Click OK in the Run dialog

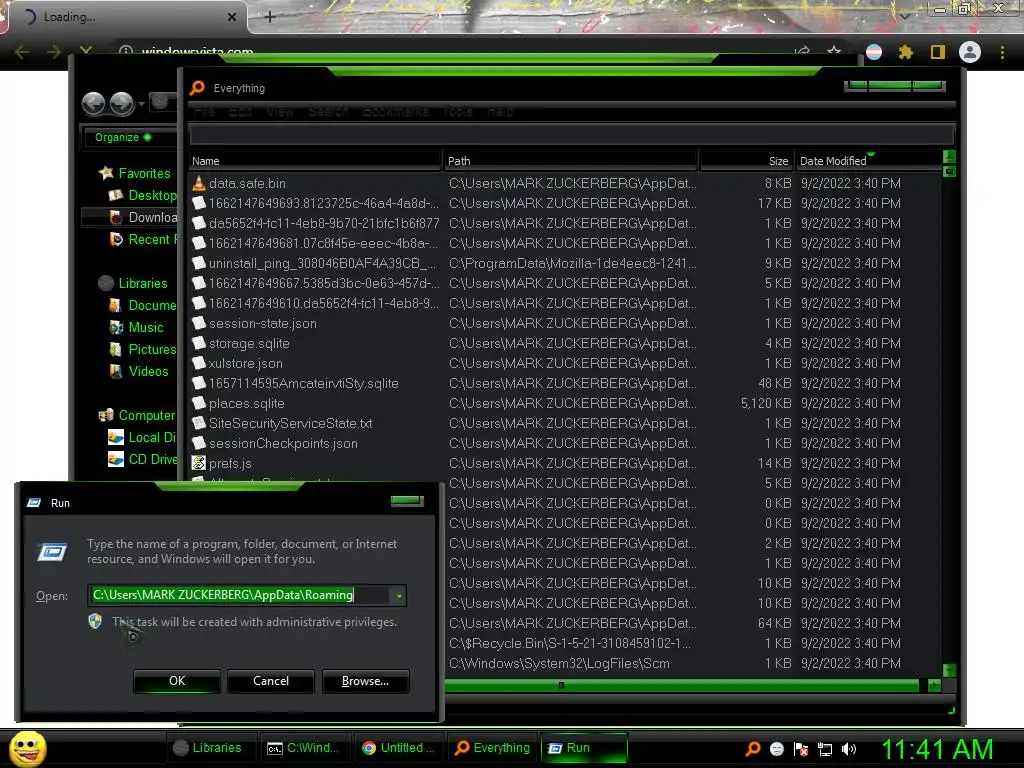tap(177, 681)
